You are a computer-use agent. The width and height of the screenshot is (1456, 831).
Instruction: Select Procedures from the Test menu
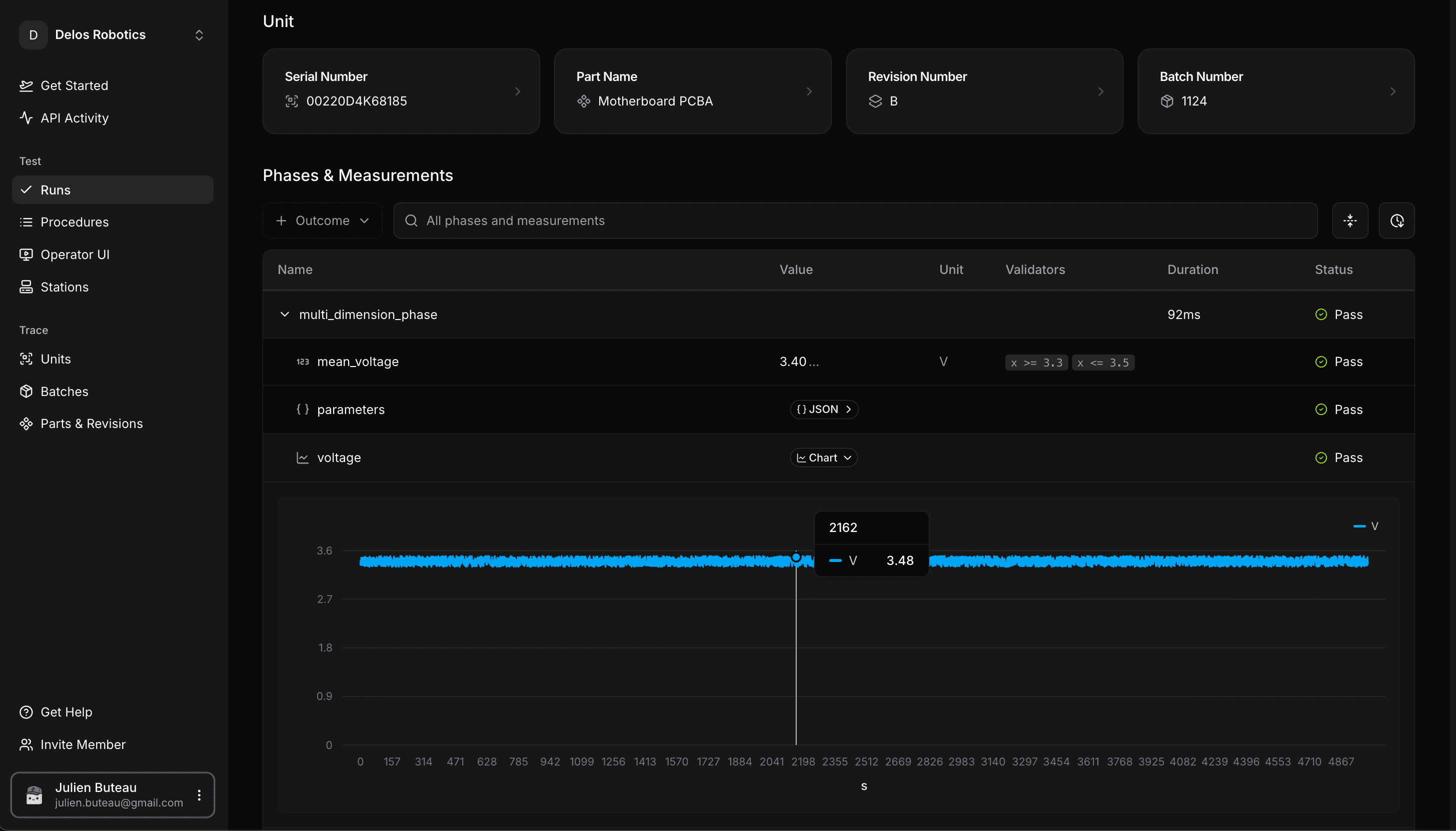point(75,222)
